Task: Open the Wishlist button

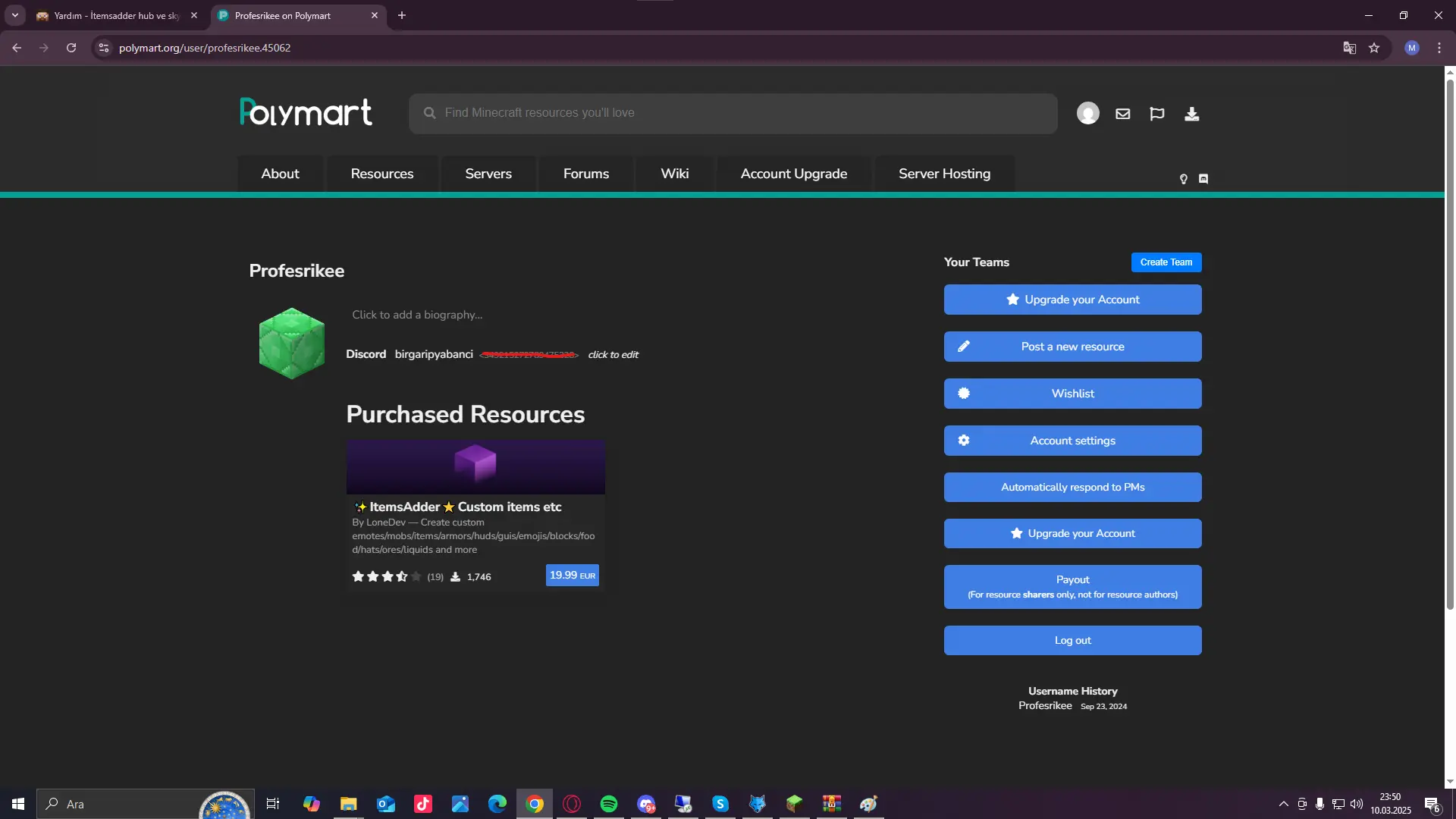Action: point(1073,394)
